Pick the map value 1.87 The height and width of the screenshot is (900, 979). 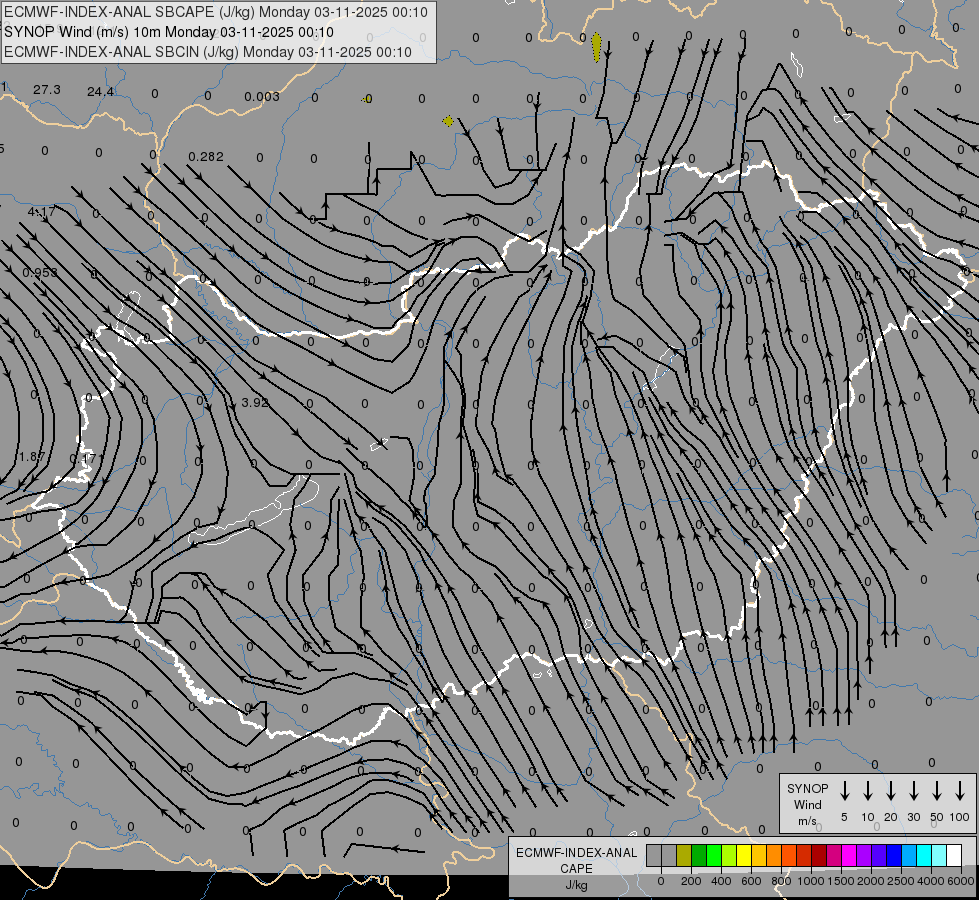pyautogui.click(x=31, y=457)
